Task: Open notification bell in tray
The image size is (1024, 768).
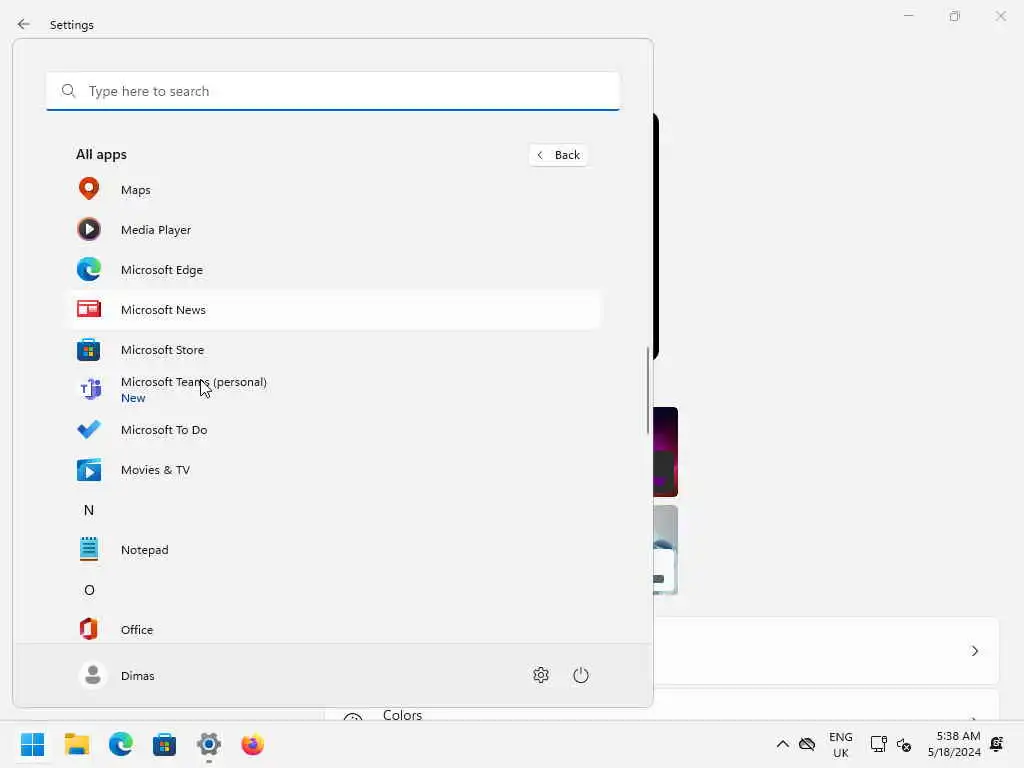Action: pyautogui.click(x=997, y=744)
